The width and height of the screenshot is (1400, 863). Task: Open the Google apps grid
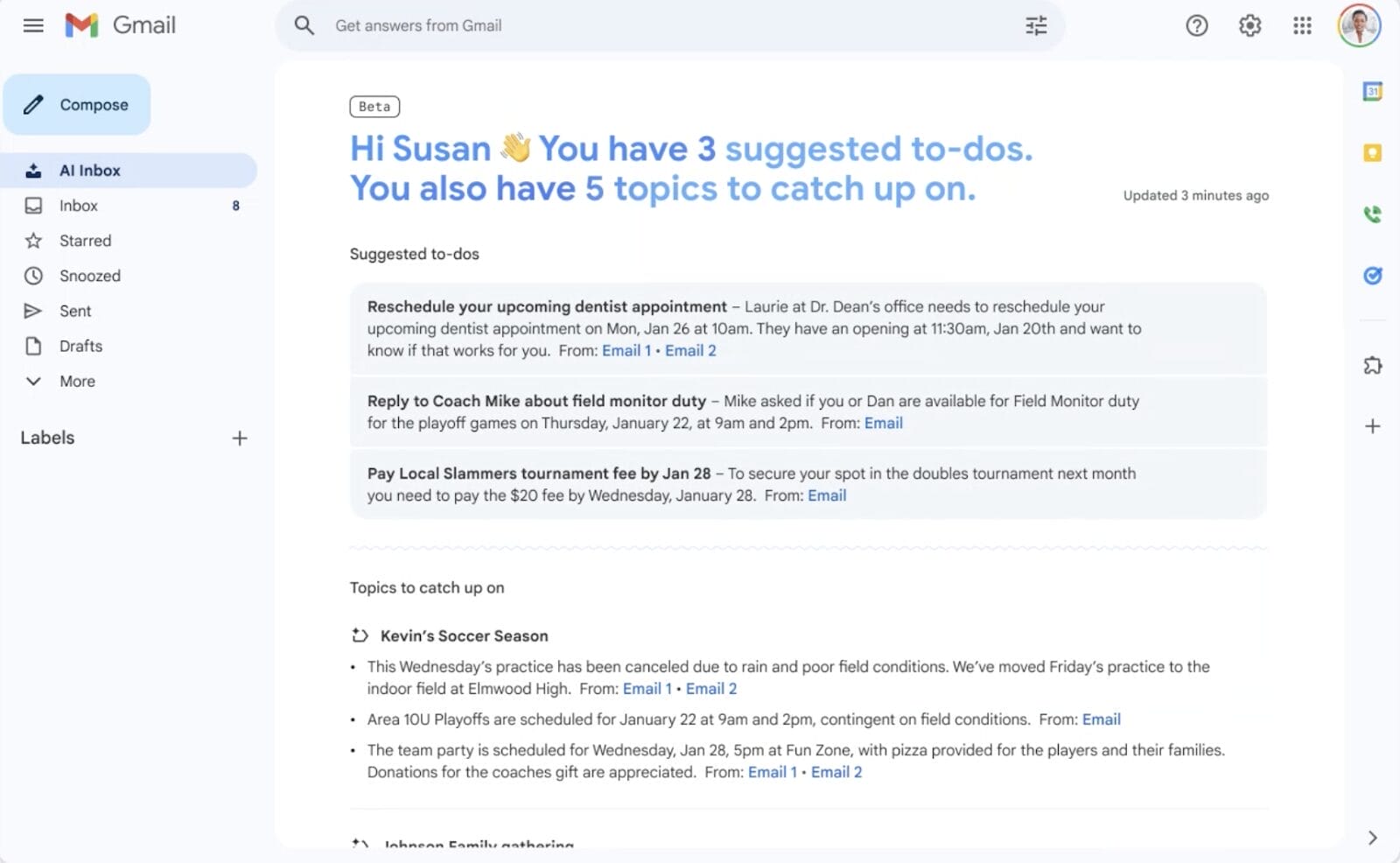(x=1303, y=26)
